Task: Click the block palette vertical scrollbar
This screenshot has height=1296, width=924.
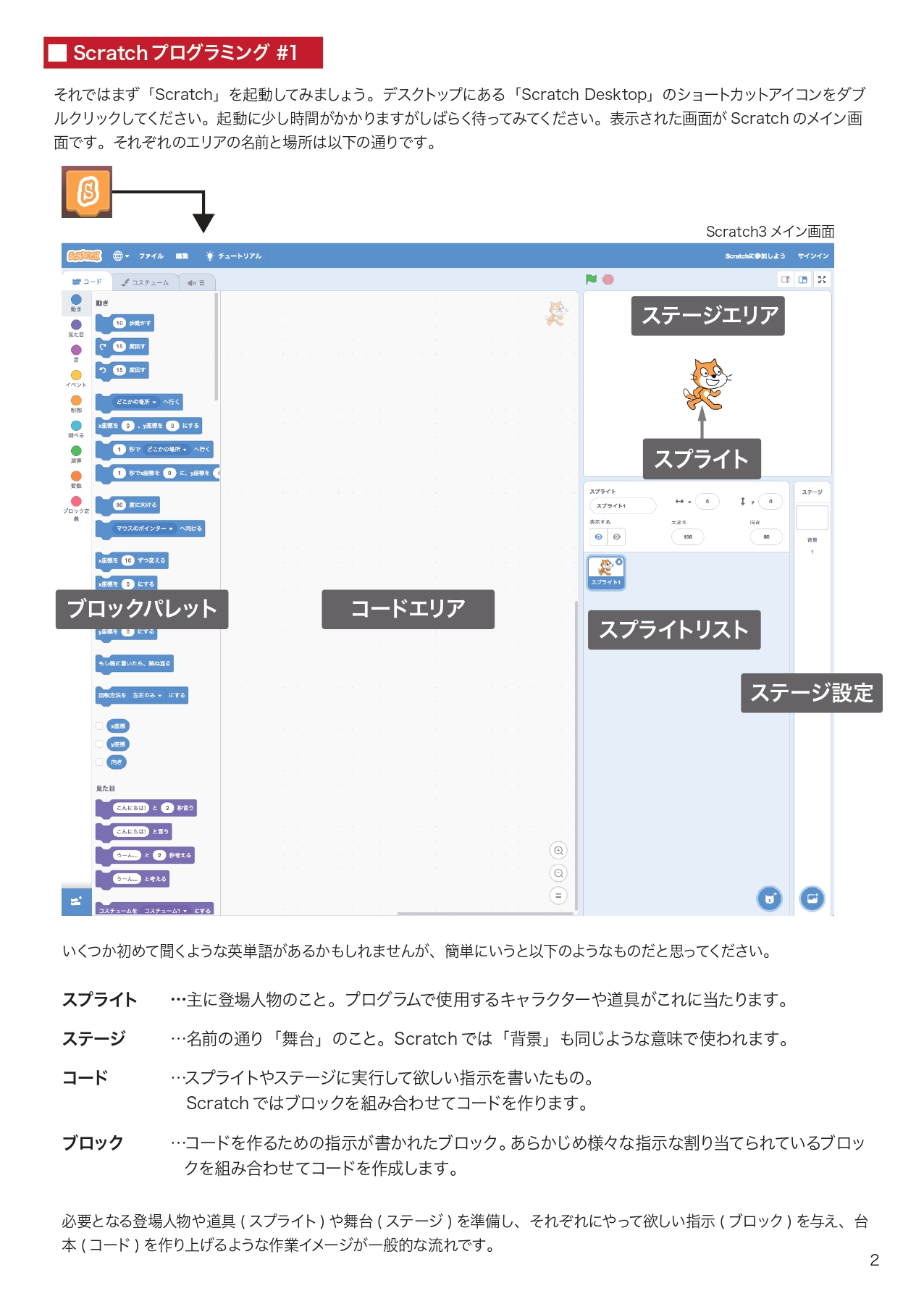Action: coord(217,347)
